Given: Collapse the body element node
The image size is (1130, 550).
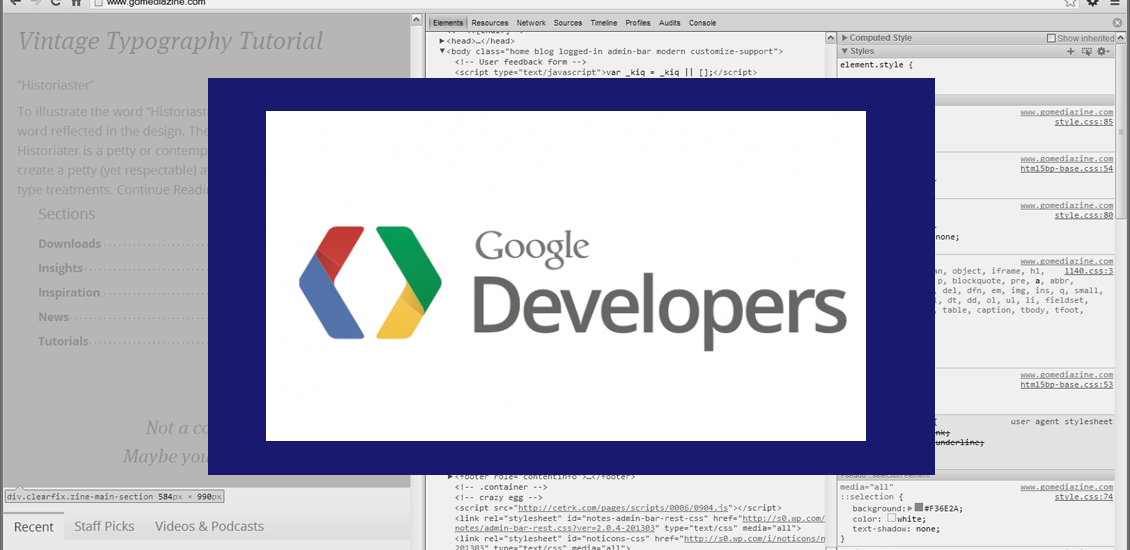Looking at the screenshot, I should [442, 52].
